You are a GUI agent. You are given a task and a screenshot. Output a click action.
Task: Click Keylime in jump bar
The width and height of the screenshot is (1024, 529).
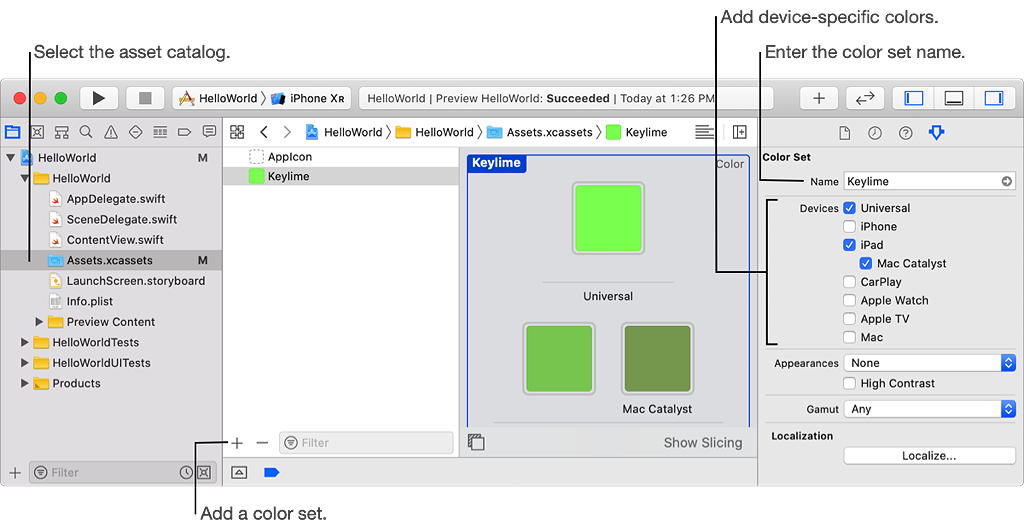[x=637, y=132]
